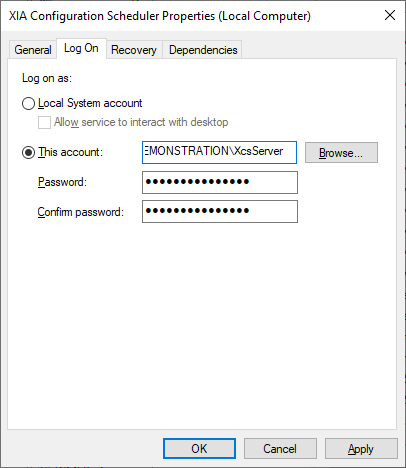Confirm changes with the OK button
The image size is (406, 468).
[199, 449]
